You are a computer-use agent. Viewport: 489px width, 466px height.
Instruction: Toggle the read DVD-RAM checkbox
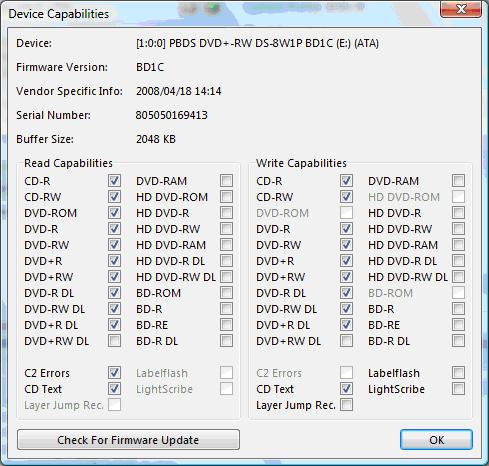click(226, 181)
